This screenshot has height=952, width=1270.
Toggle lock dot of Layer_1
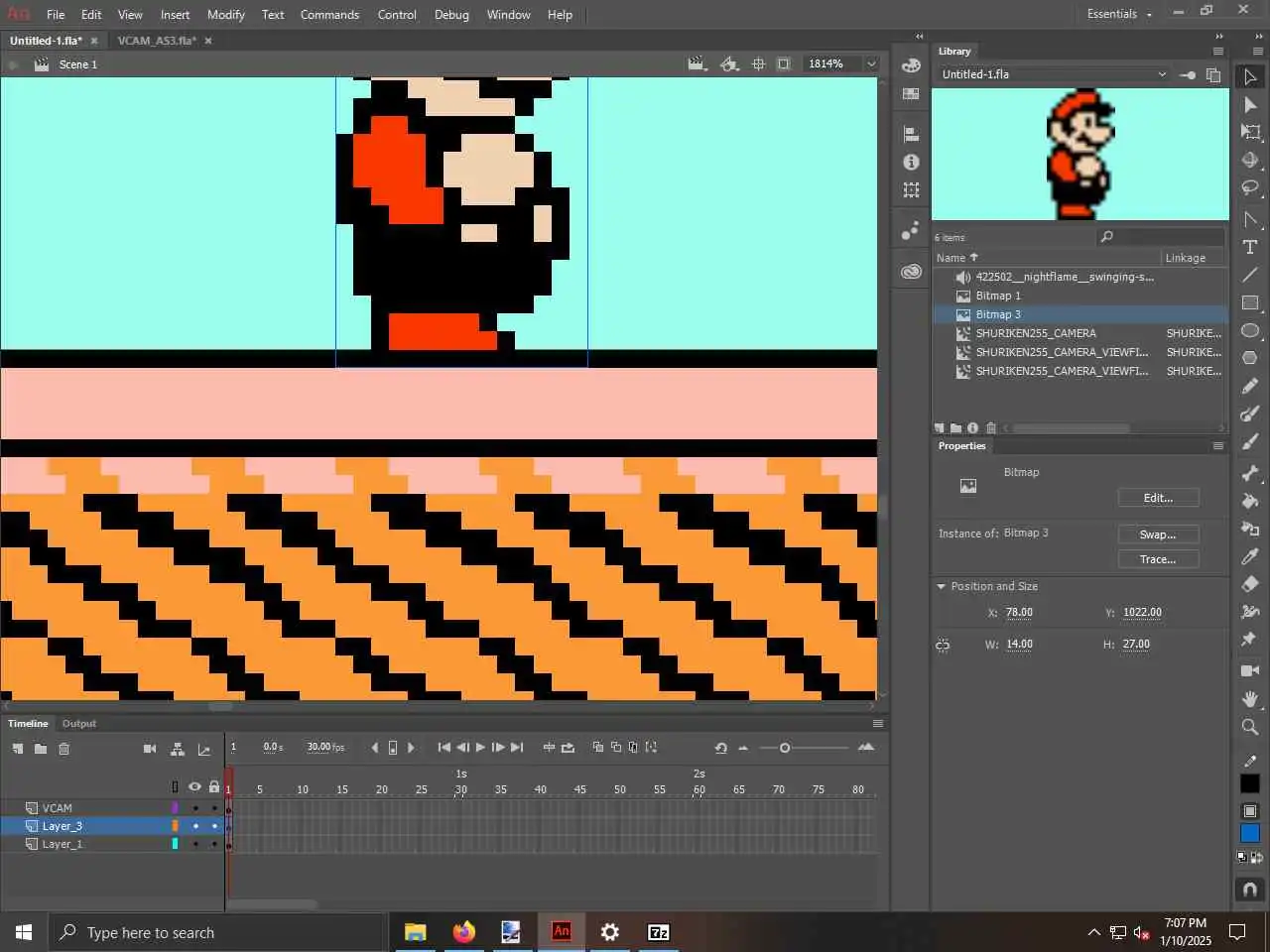pyautogui.click(x=214, y=844)
